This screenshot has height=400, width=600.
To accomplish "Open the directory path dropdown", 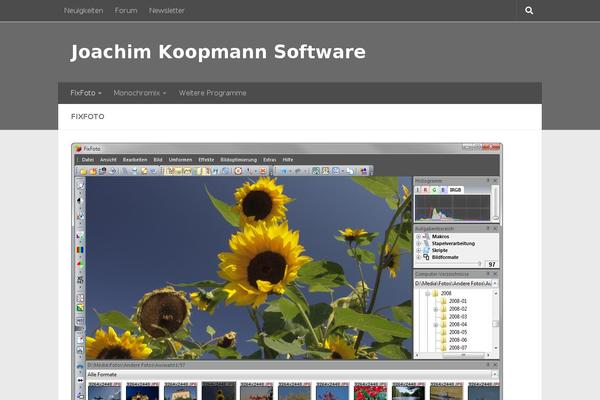I will tap(495, 284).
